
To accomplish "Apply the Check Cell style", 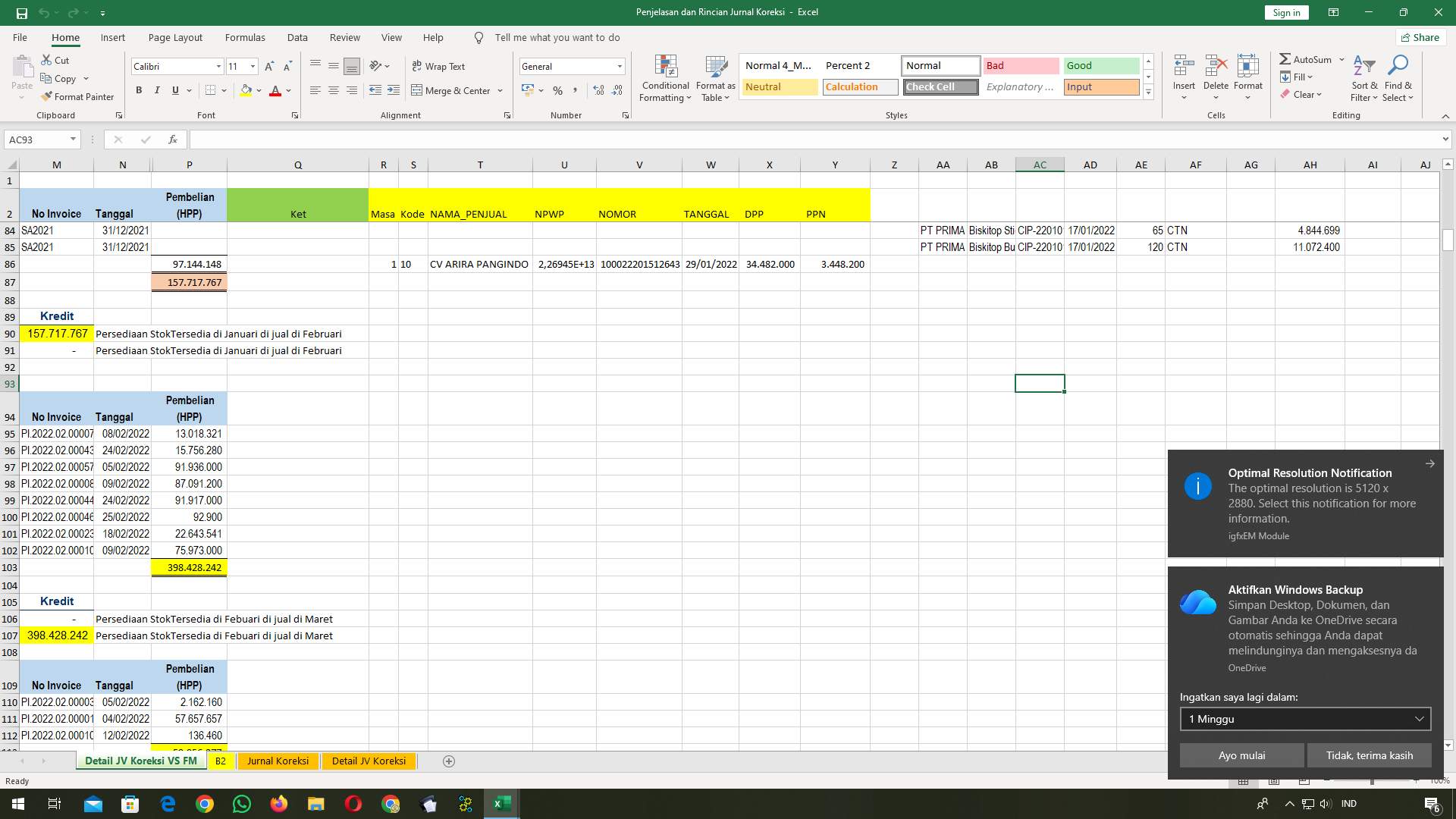I will click(940, 86).
